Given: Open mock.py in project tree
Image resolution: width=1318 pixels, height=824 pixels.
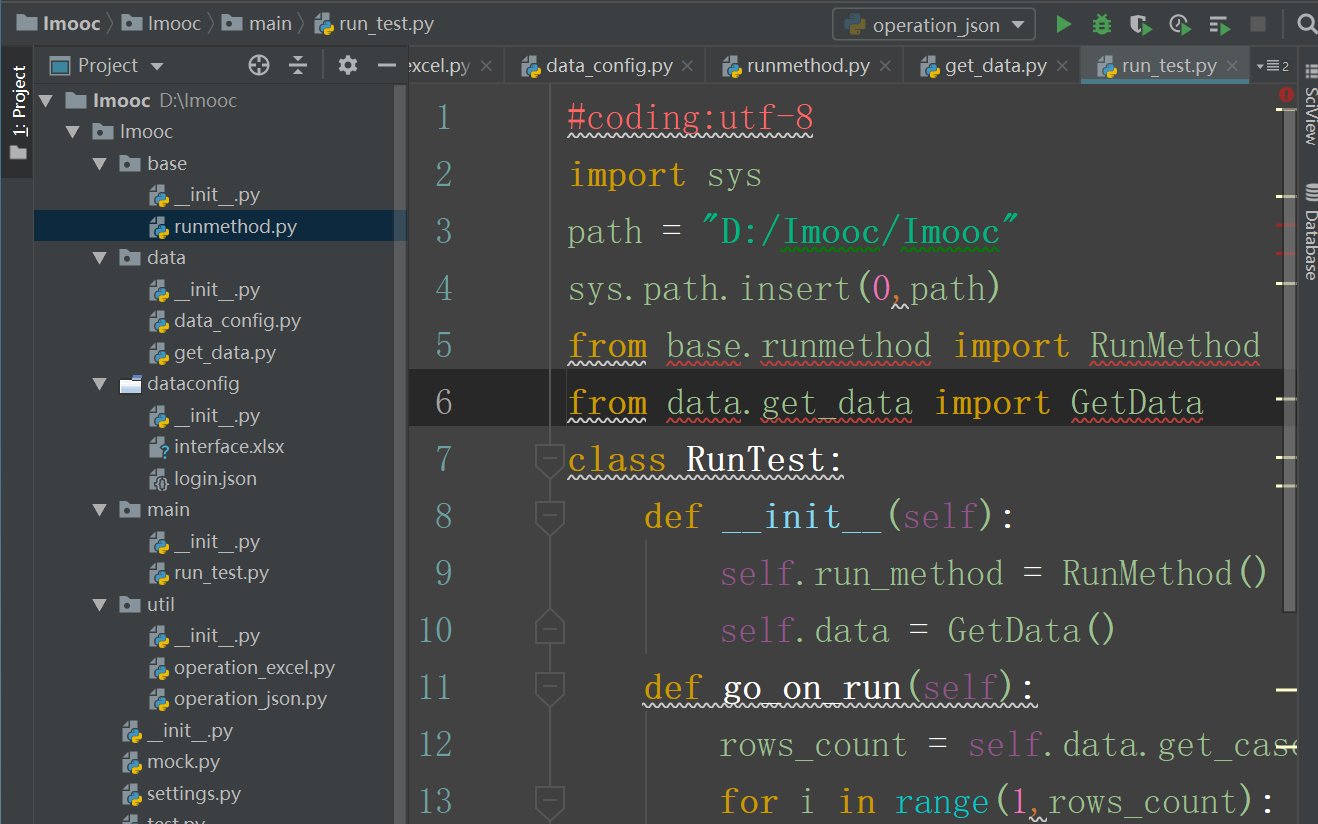Looking at the screenshot, I should coord(183,762).
